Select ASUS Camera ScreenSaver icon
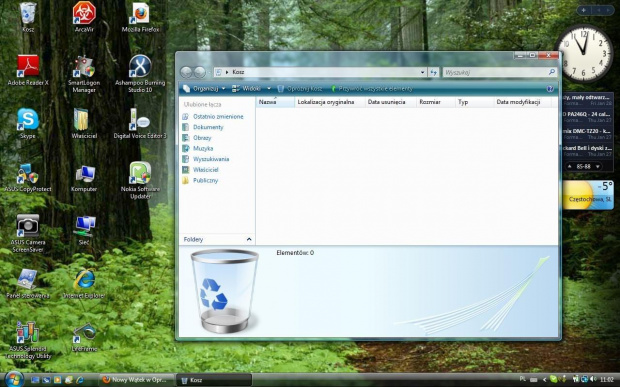This screenshot has width=620, height=387. [28, 233]
